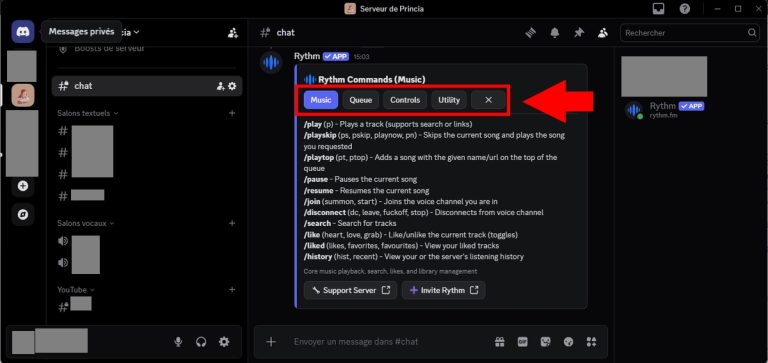The image size is (768, 363).
Task: Click the 15:03 message timestamp
Action: point(361,57)
